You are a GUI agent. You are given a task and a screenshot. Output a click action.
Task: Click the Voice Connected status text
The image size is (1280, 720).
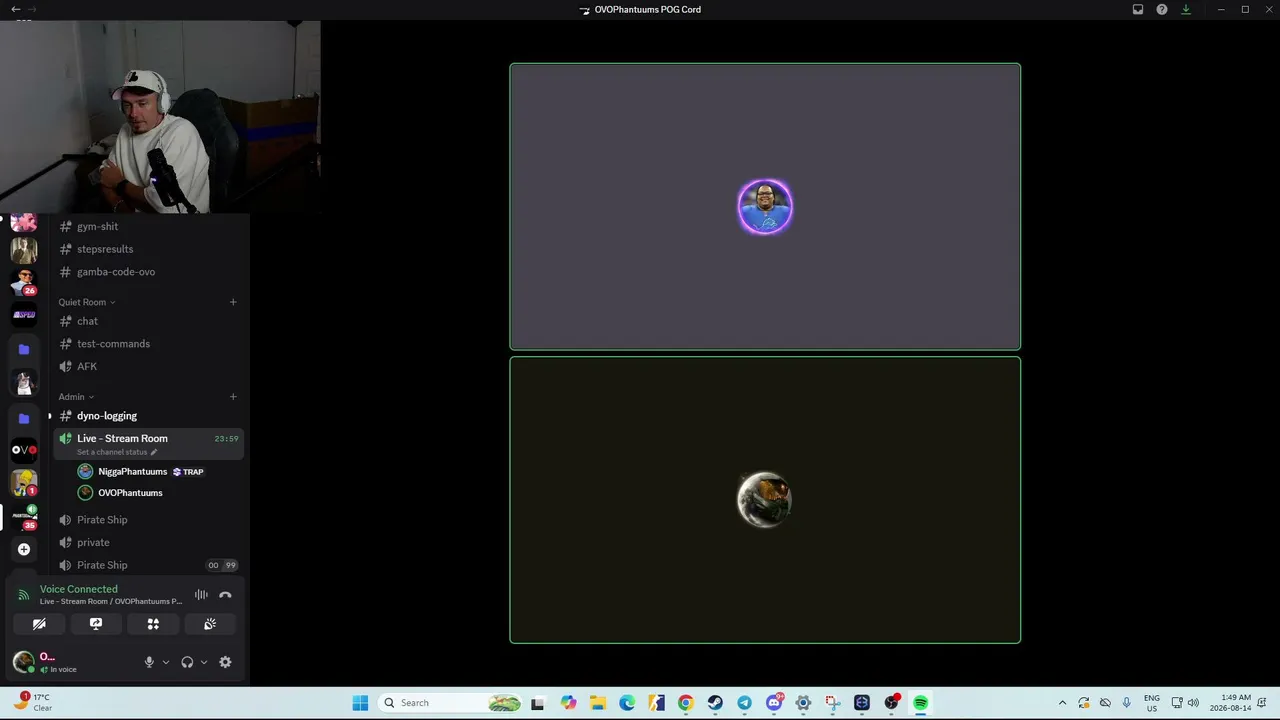click(x=79, y=589)
